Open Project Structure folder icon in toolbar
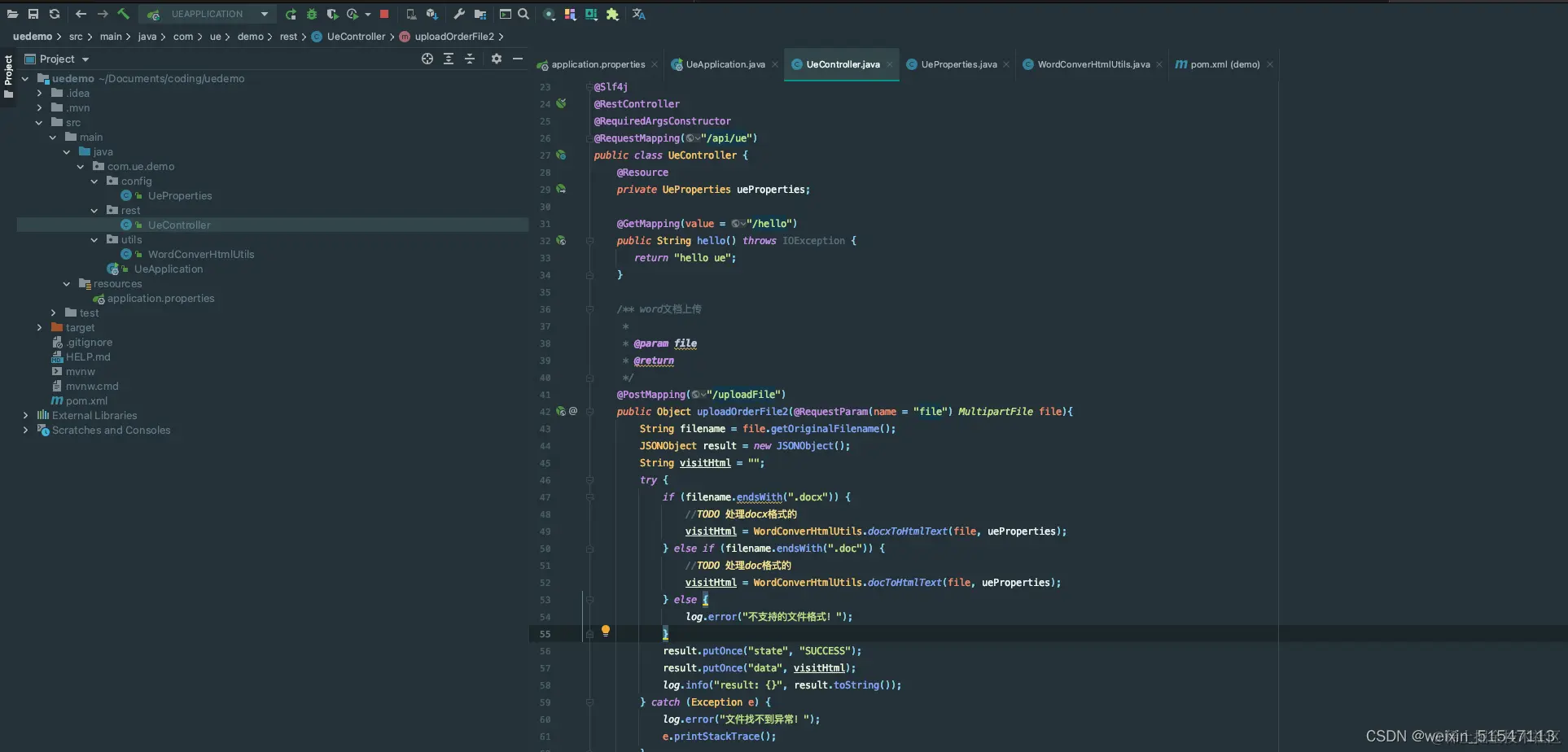The width and height of the screenshot is (1568, 752). 480,14
